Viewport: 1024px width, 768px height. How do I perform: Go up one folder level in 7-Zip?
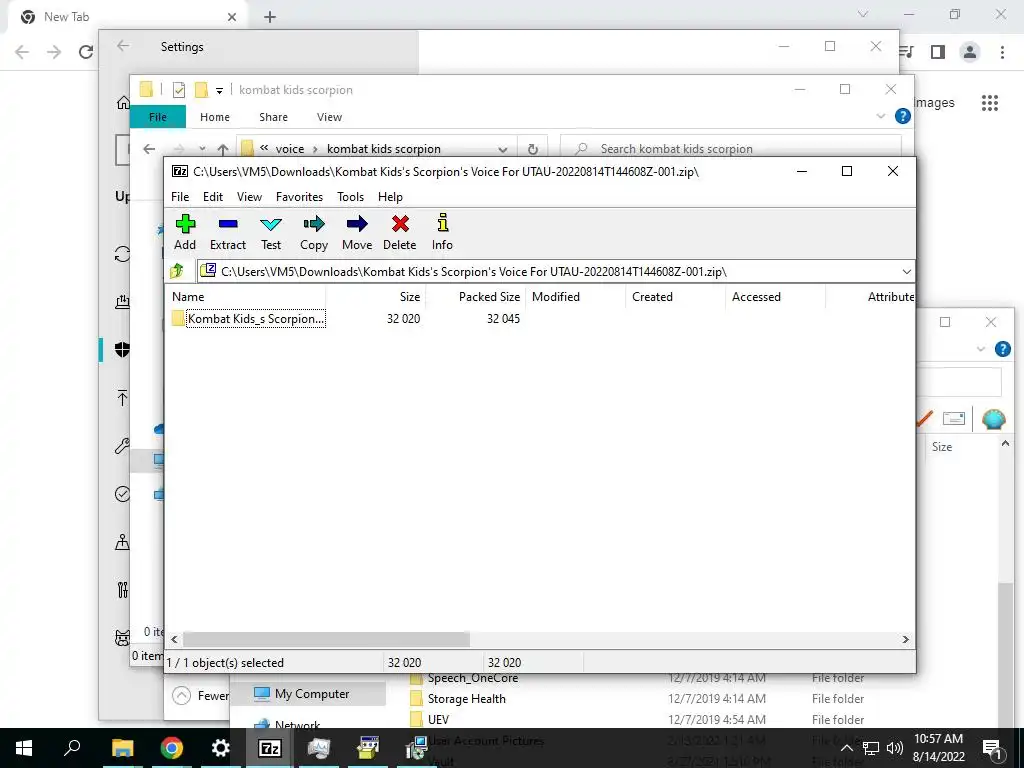click(177, 271)
